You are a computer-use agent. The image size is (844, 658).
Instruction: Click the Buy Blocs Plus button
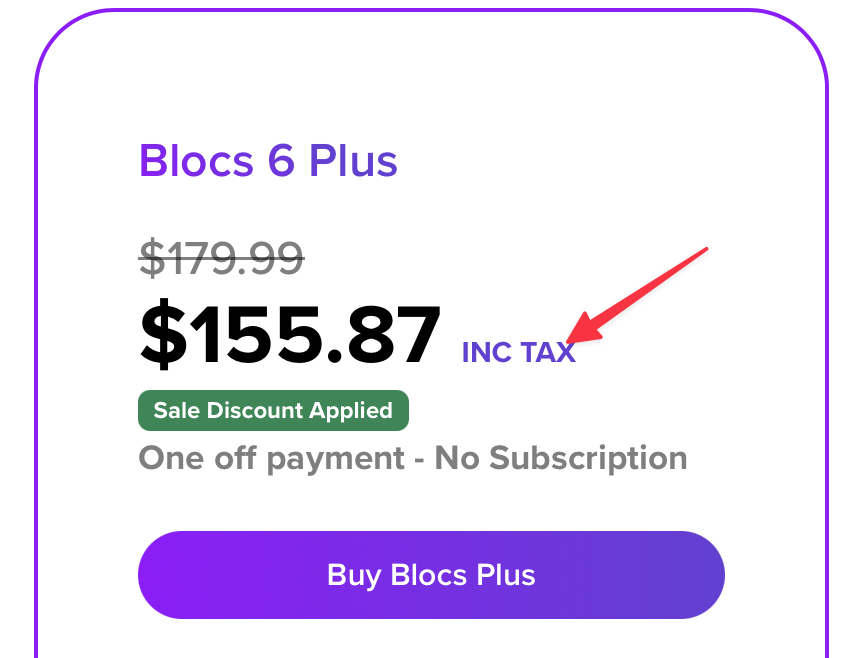click(431, 575)
